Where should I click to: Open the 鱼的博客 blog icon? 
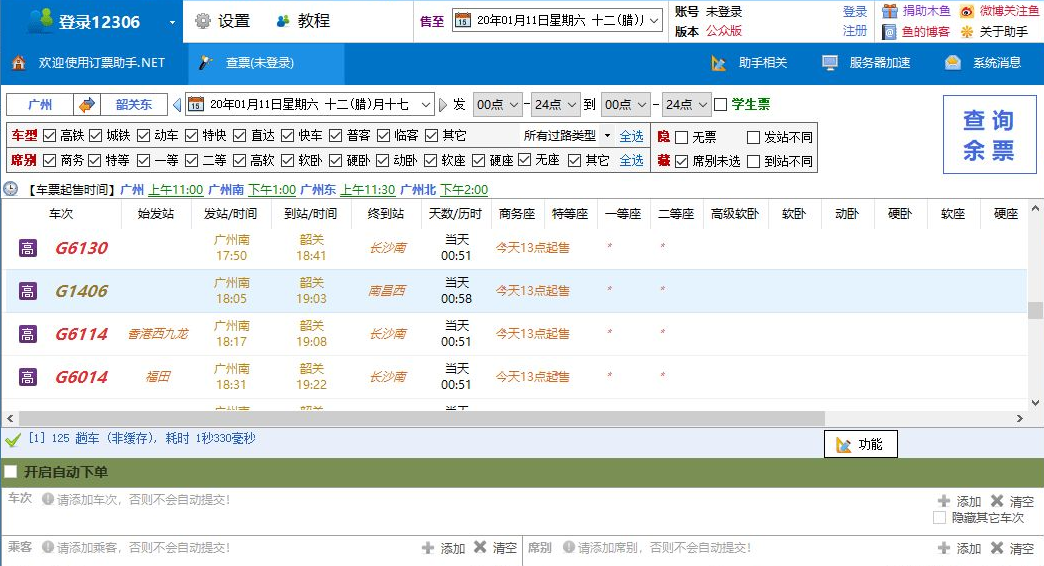point(890,31)
